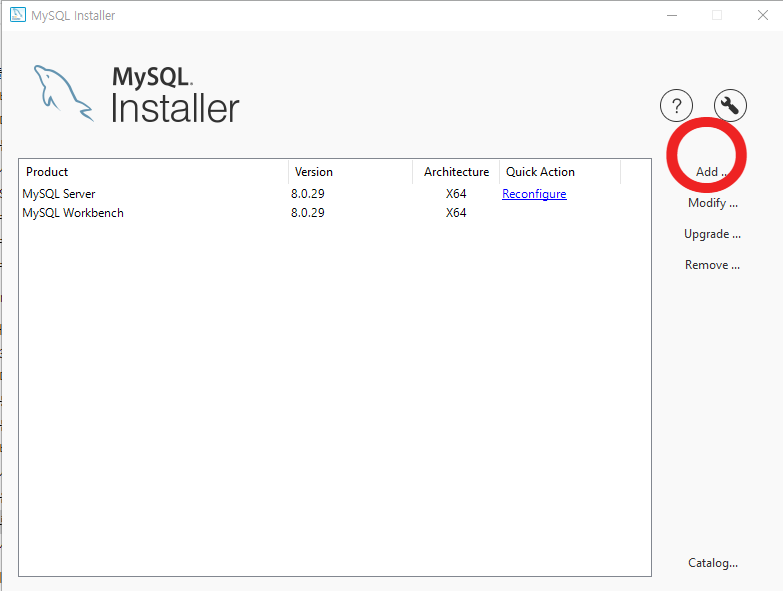The width and height of the screenshot is (783, 591).
Task: Click the 8.0.29 version of MySQL Server
Action: tap(308, 194)
